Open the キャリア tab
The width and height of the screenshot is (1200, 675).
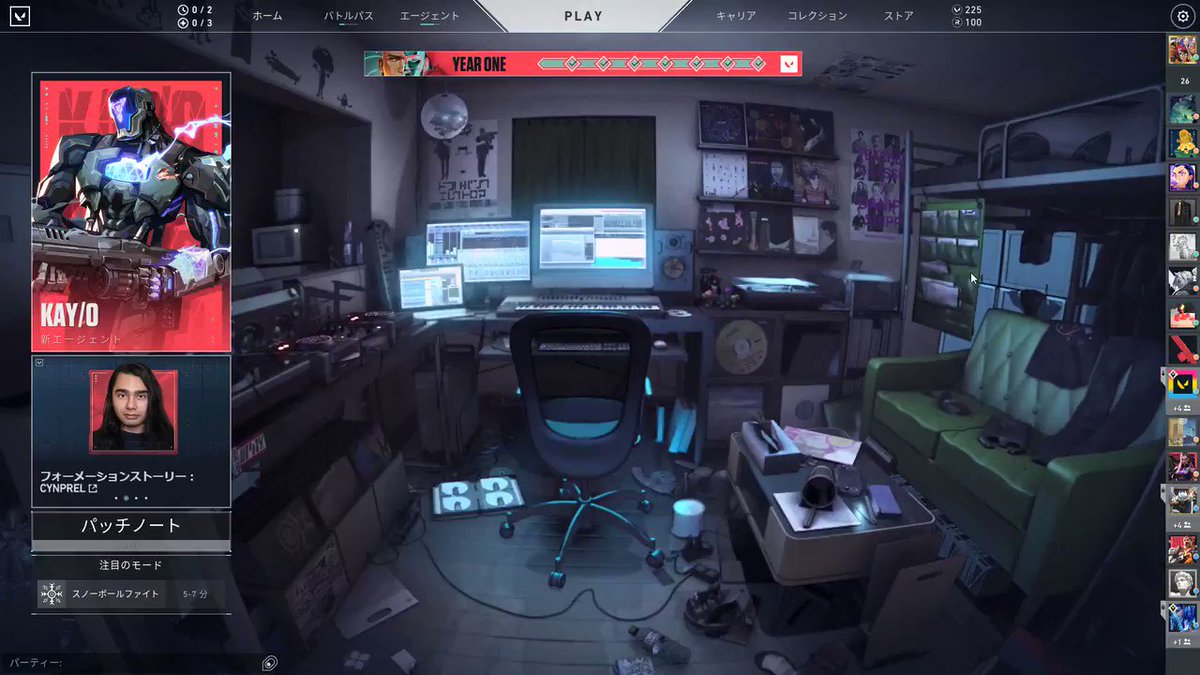tap(736, 16)
